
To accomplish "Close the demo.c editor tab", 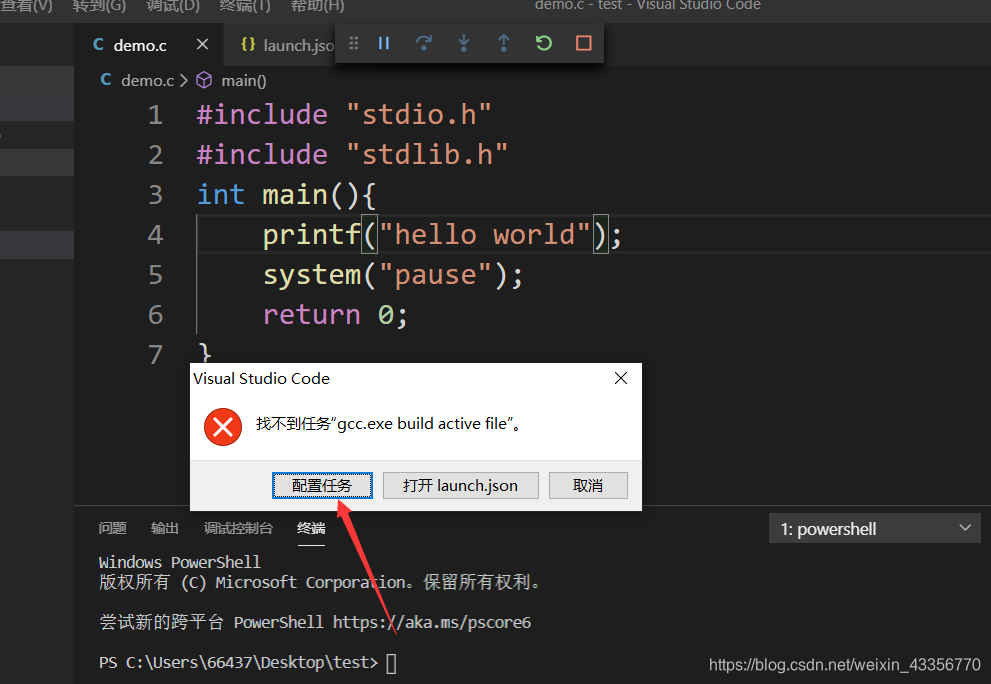I will tap(202, 44).
